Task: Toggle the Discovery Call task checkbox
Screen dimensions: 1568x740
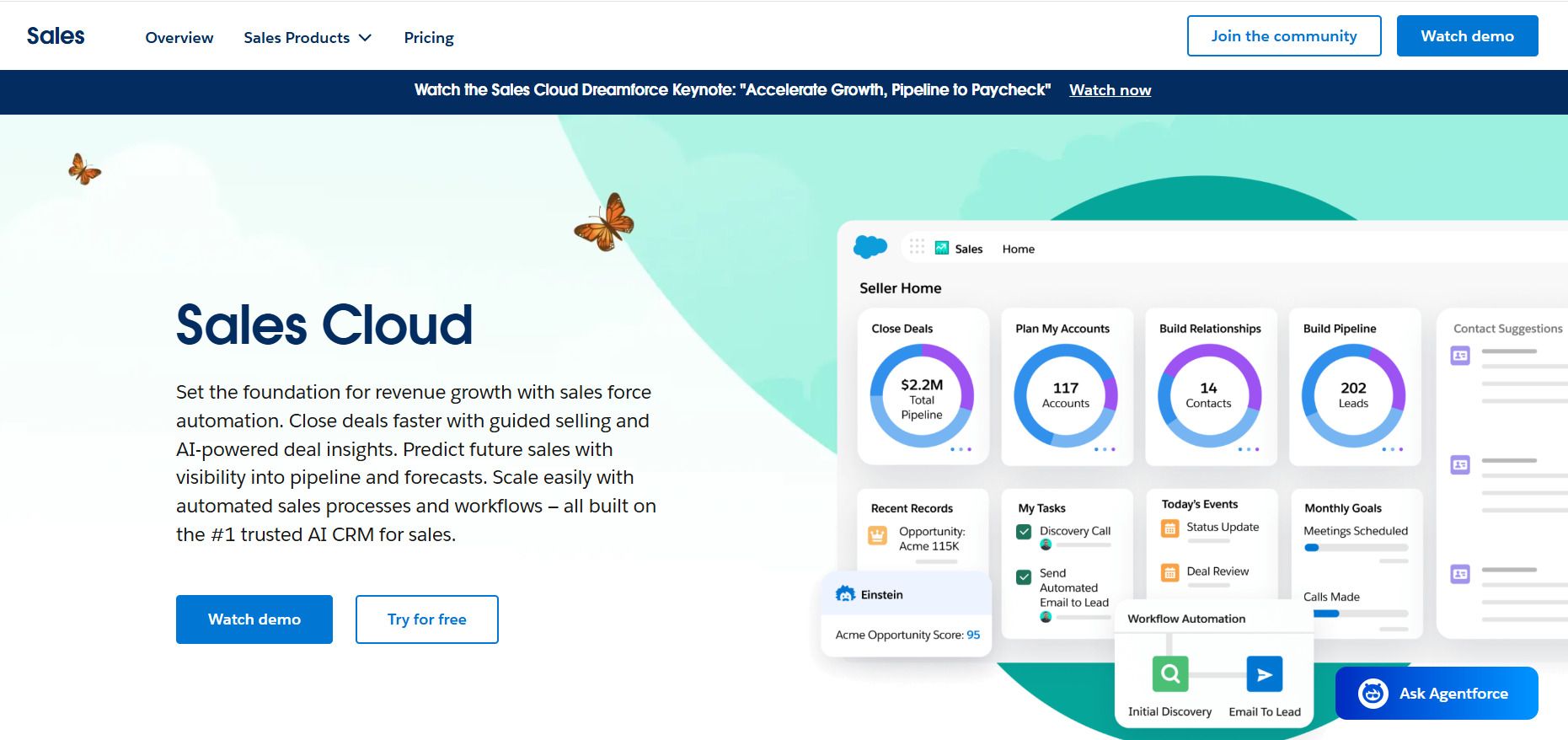Action: click(1024, 532)
